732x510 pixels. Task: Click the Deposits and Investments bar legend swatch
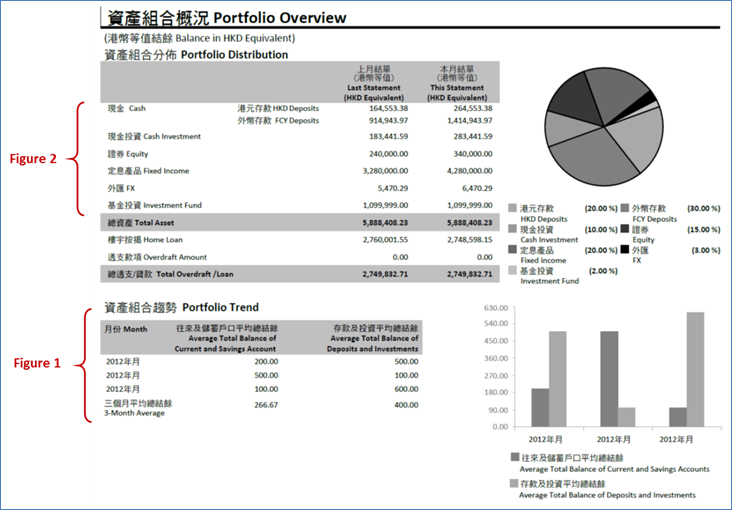(513, 484)
